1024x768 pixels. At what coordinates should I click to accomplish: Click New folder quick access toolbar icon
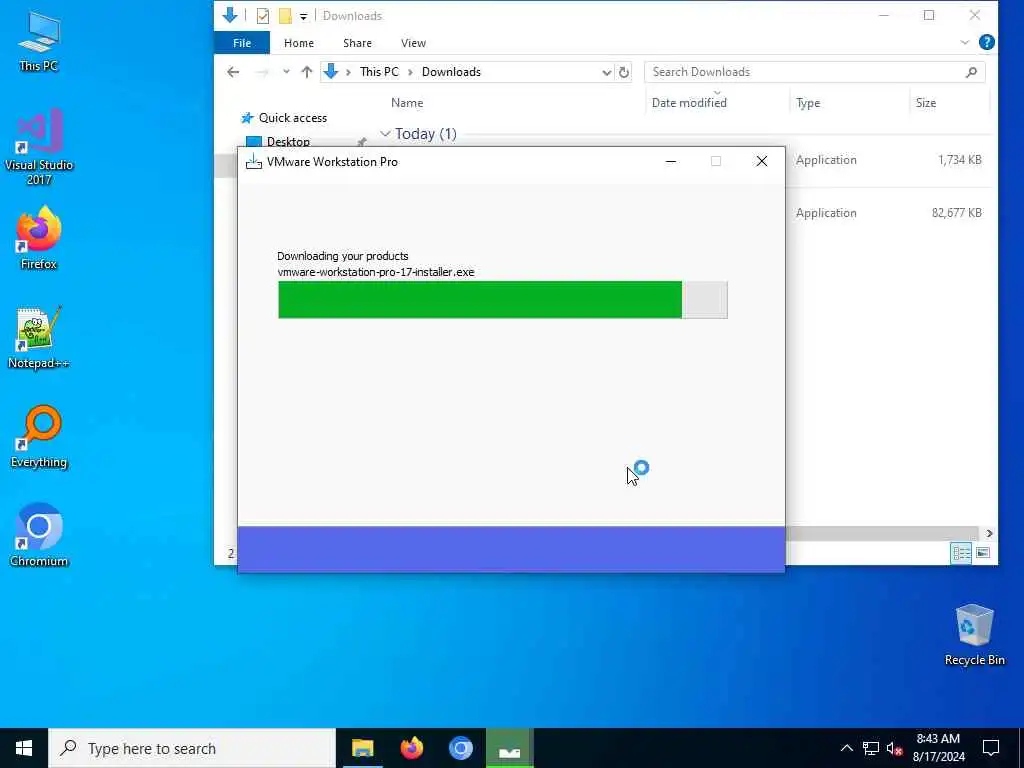(x=285, y=16)
